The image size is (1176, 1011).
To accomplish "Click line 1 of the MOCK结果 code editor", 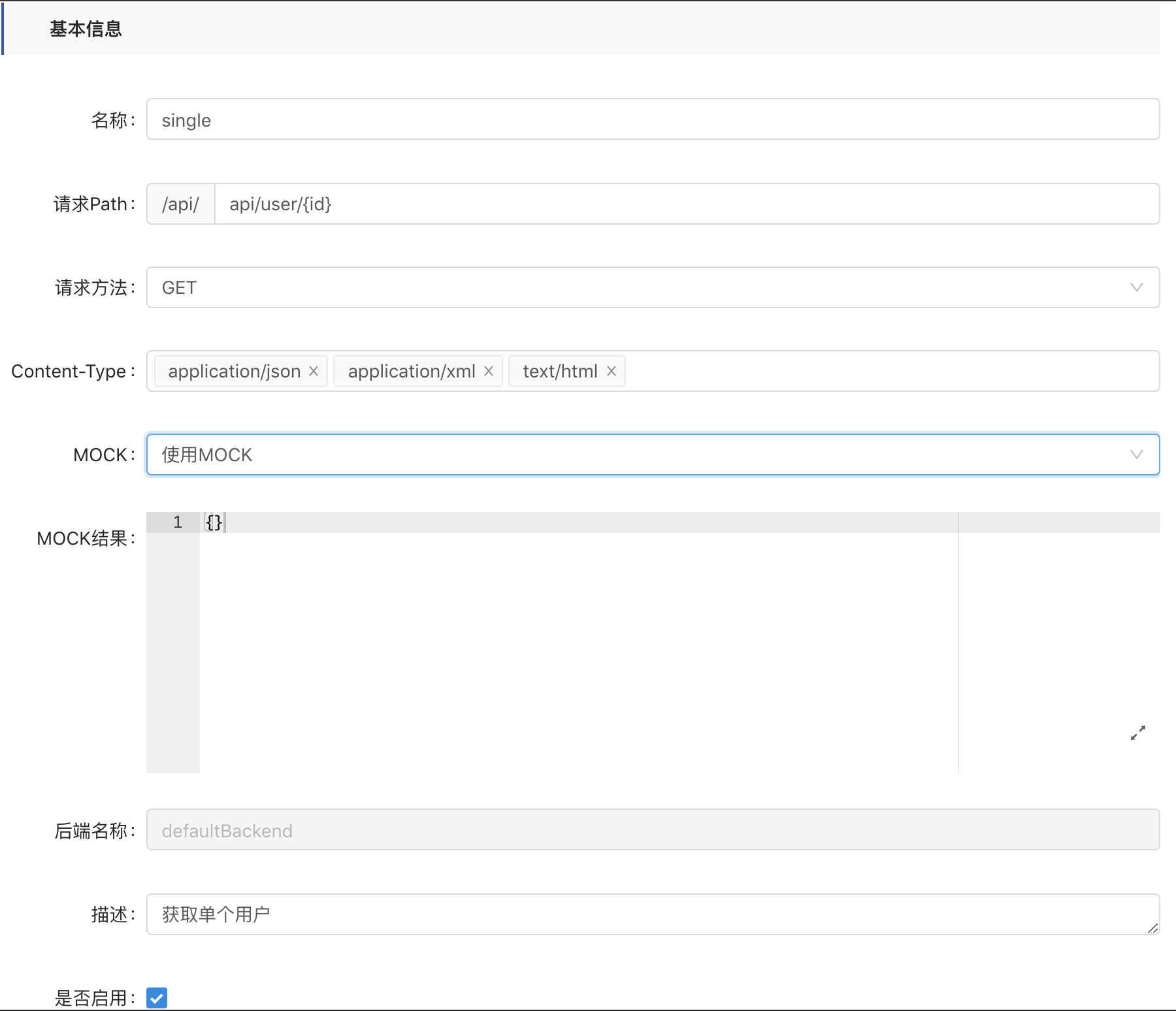I will coord(575,522).
